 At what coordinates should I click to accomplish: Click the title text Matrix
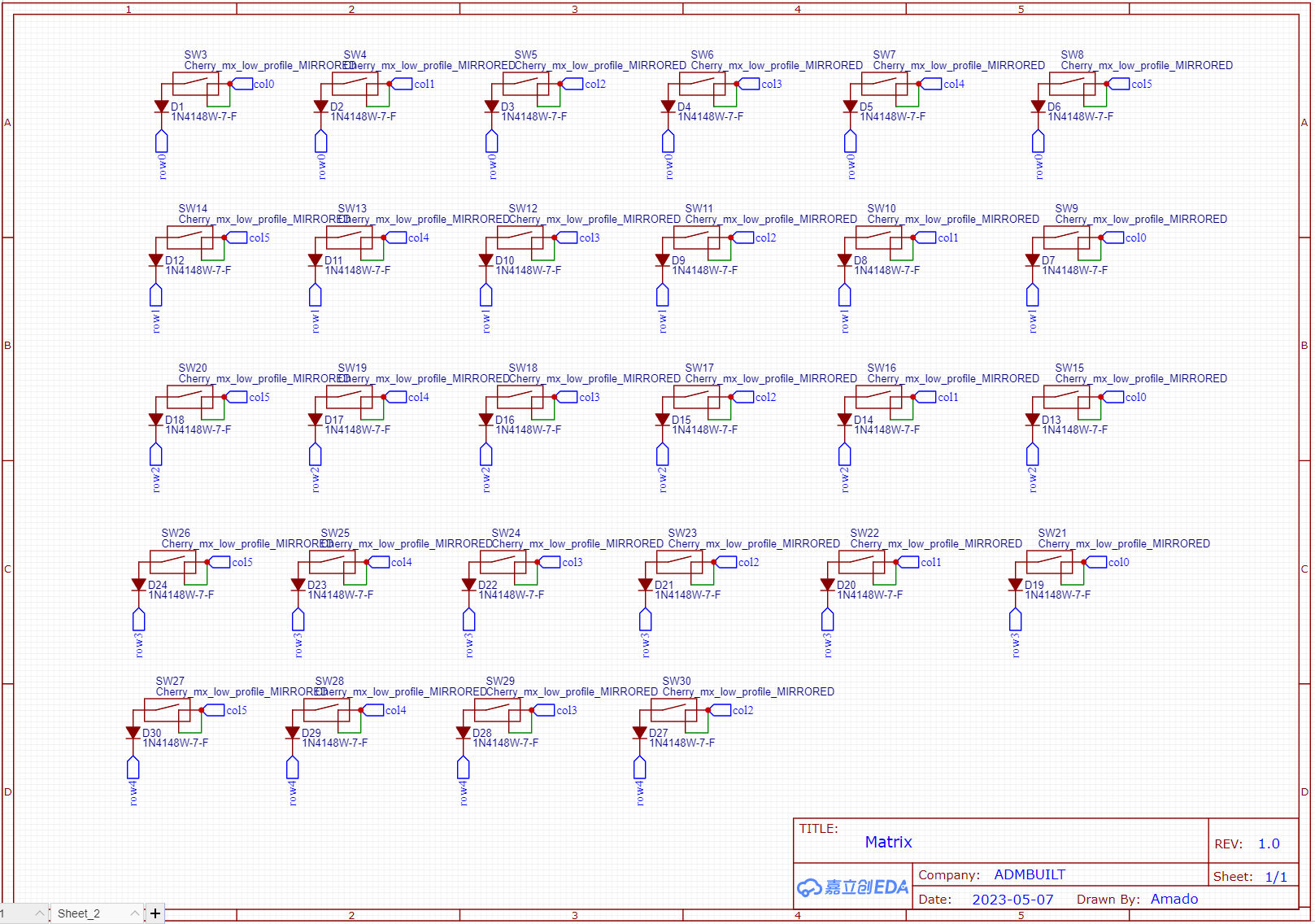(x=888, y=842)
